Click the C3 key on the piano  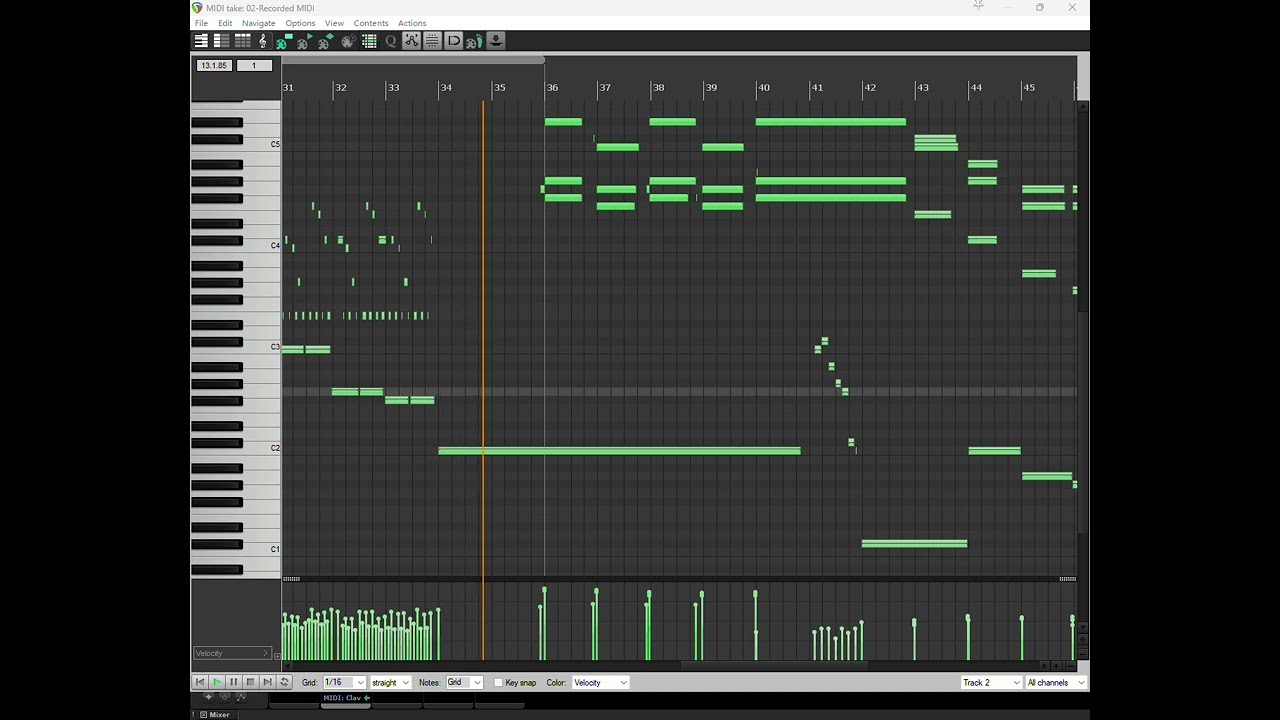click(x=262, y=347)
